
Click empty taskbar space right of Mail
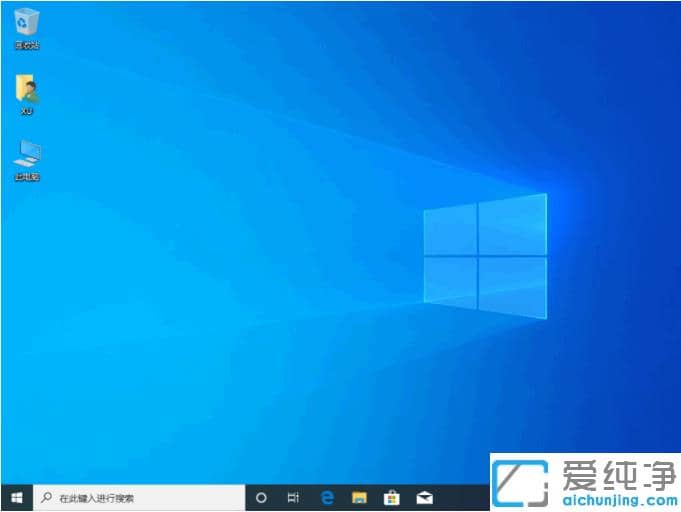[x=465, y=498]
